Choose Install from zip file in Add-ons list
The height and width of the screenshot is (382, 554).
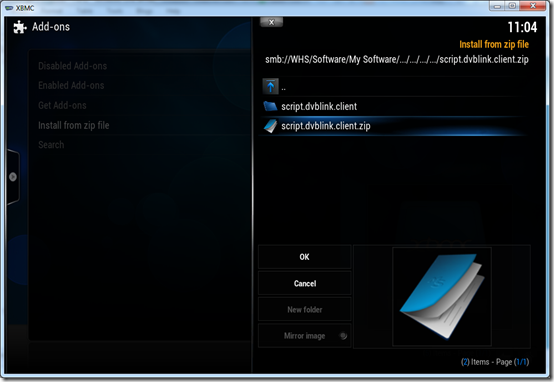pos(73,125)
